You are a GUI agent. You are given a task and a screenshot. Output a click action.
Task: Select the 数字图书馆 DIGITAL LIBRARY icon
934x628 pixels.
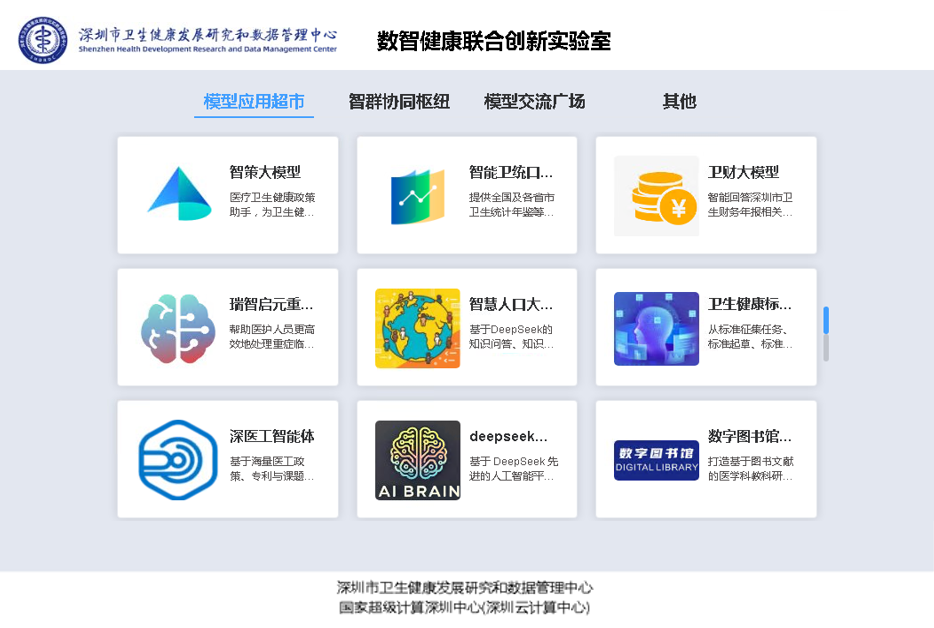coord(656,458)
